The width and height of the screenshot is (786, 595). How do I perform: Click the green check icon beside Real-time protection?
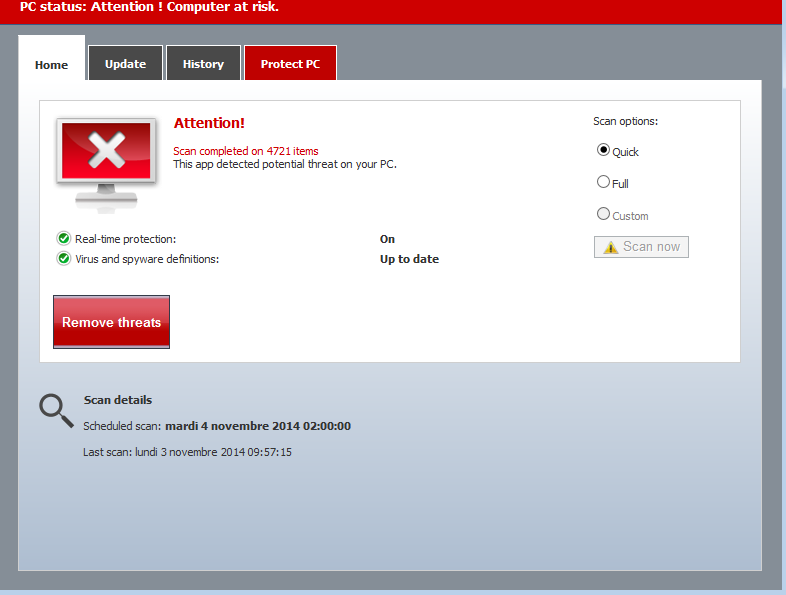pos(64,239)
